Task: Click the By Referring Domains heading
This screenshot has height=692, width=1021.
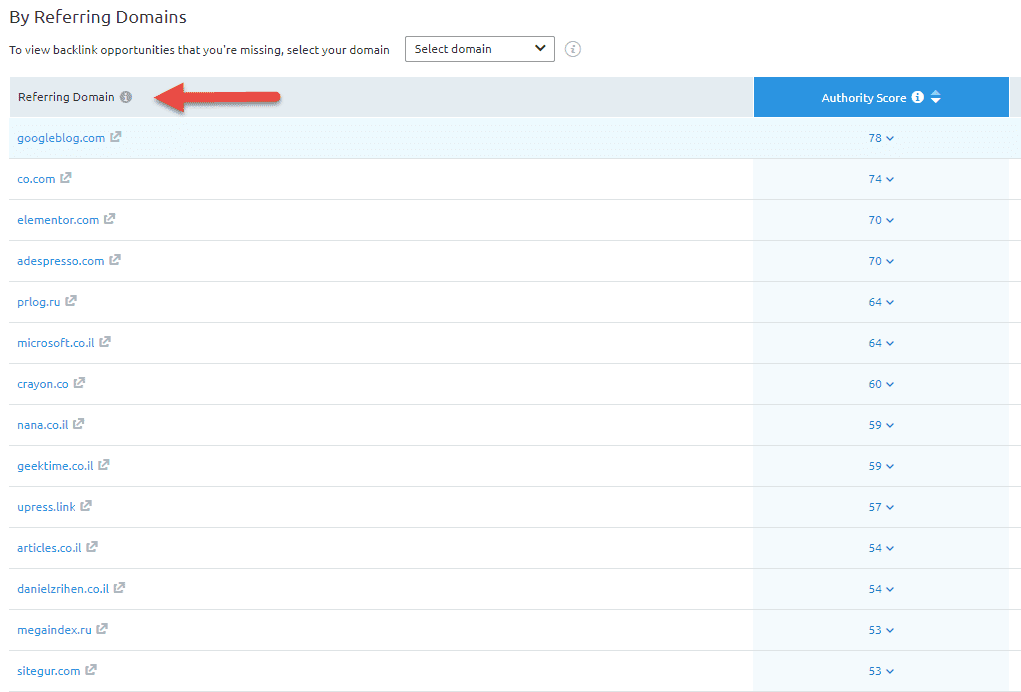Action: click(x=98, y=17)
